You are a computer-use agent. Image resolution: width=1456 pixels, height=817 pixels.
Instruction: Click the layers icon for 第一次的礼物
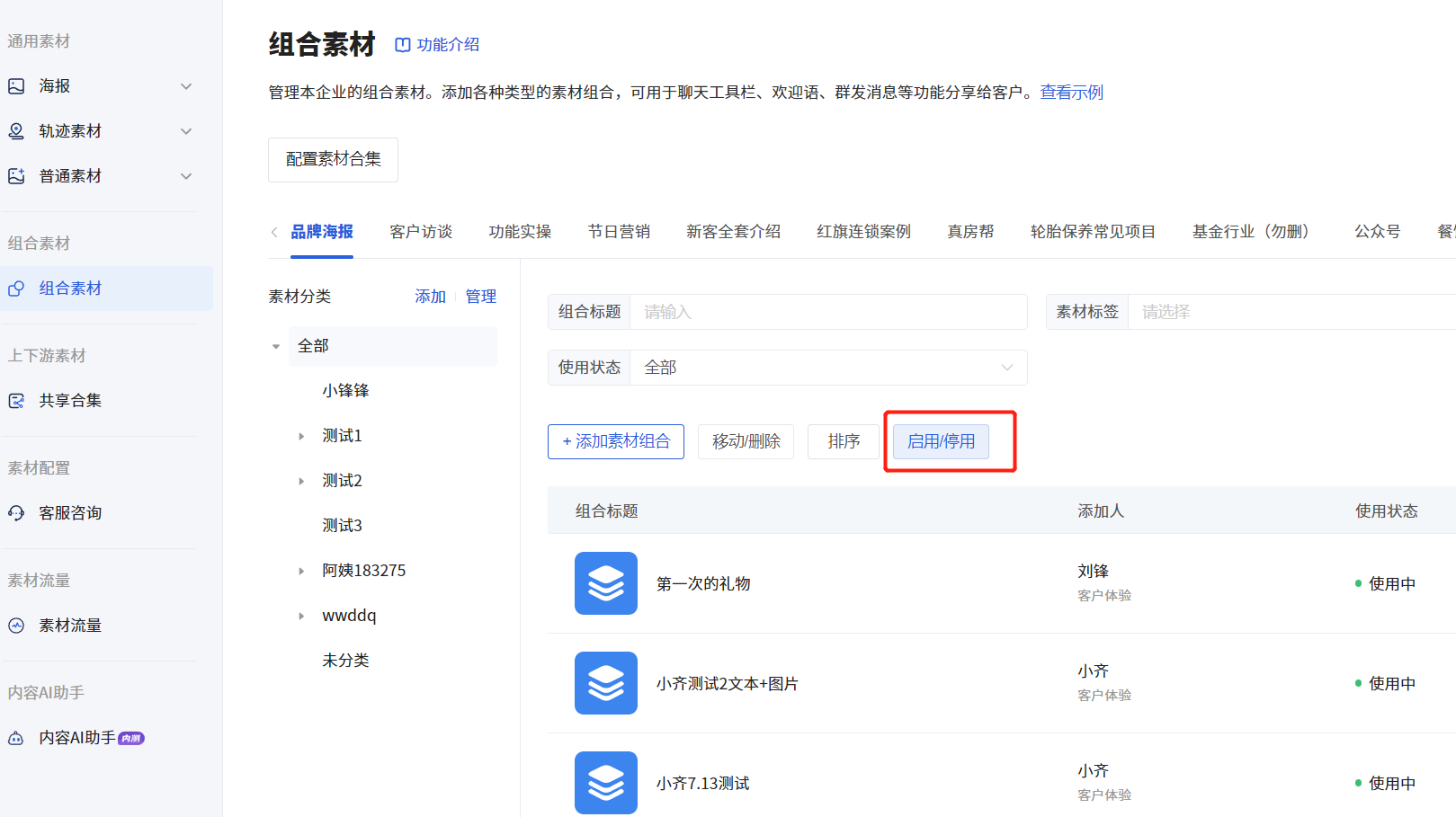606,583
